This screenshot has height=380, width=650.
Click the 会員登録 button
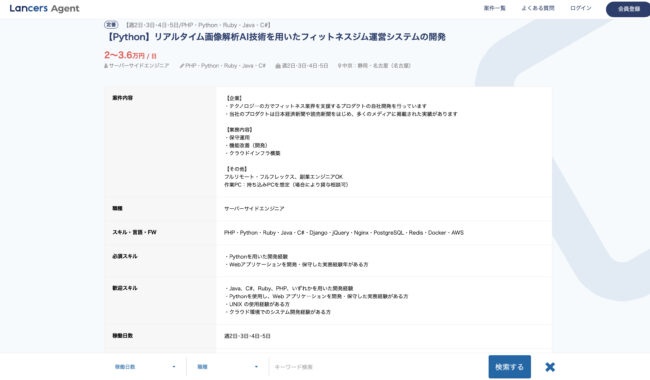tap(628, 9)
